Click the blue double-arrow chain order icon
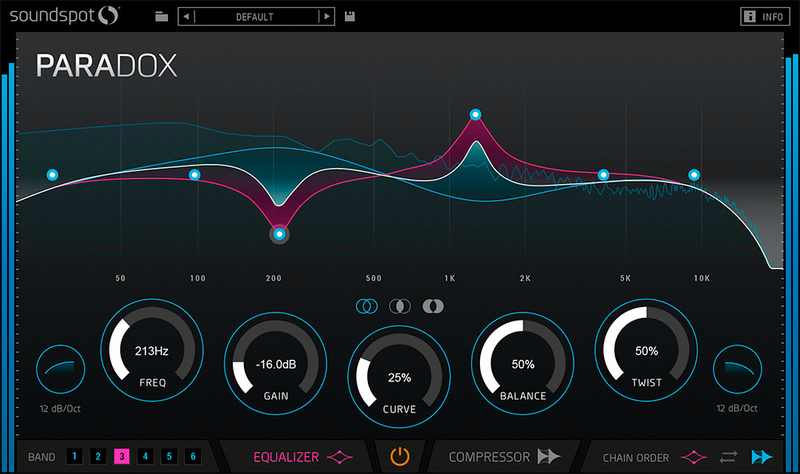This screenshot has height=474, width=800. 762,457
